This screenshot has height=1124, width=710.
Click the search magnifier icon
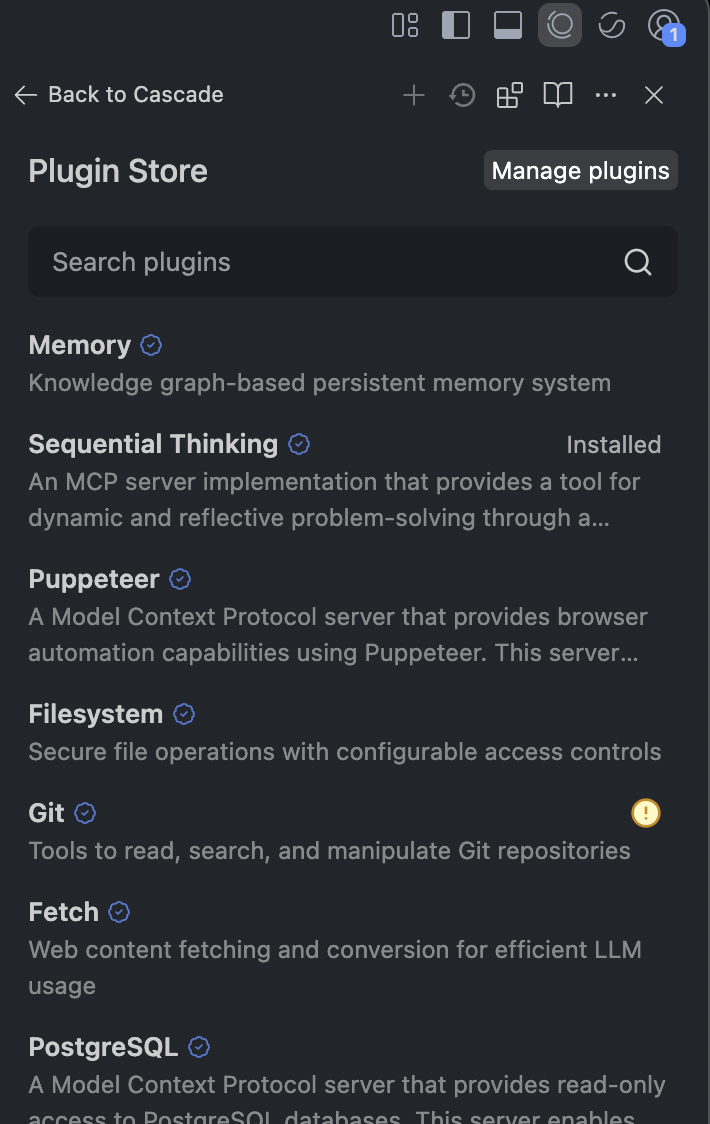click(x=638, y=262)
